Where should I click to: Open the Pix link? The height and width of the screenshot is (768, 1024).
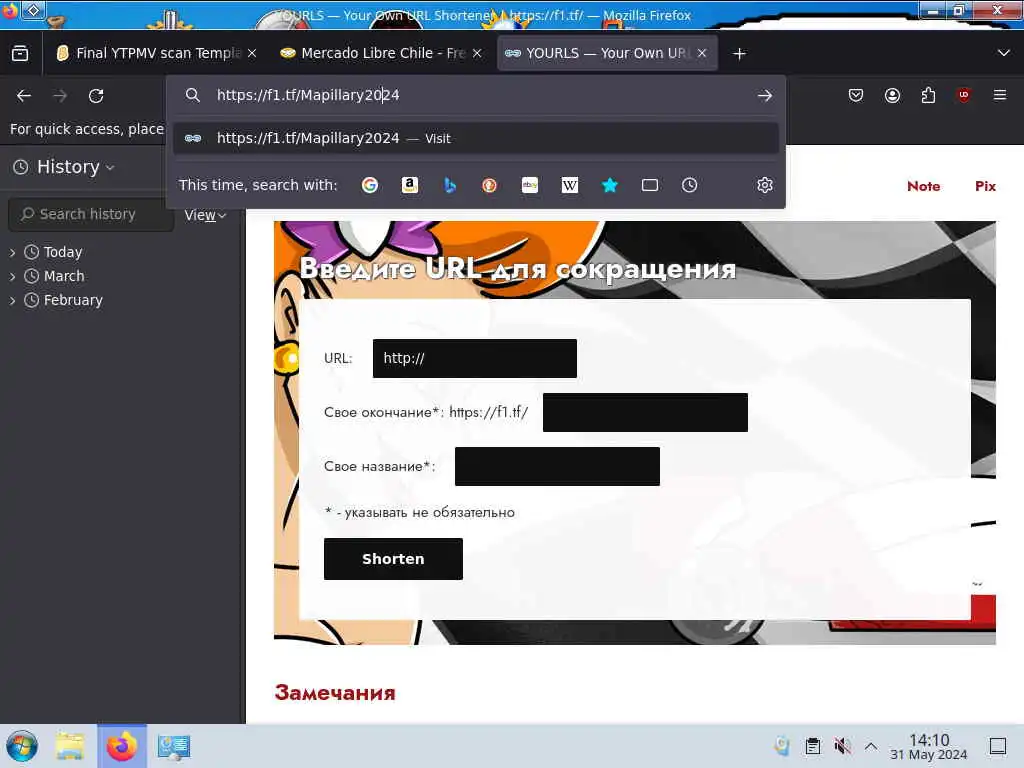985,186
